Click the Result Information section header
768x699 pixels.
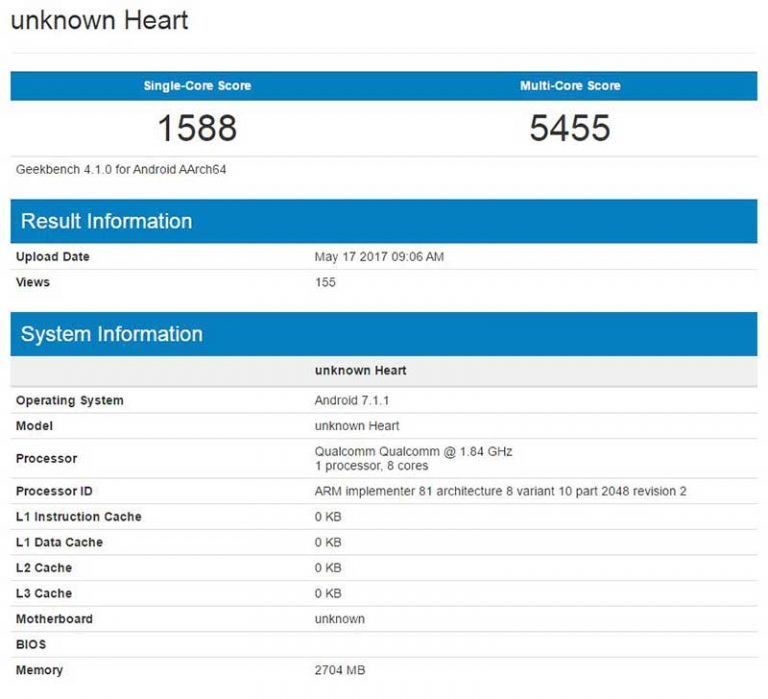pyautogui.click(x=106, y=221)
